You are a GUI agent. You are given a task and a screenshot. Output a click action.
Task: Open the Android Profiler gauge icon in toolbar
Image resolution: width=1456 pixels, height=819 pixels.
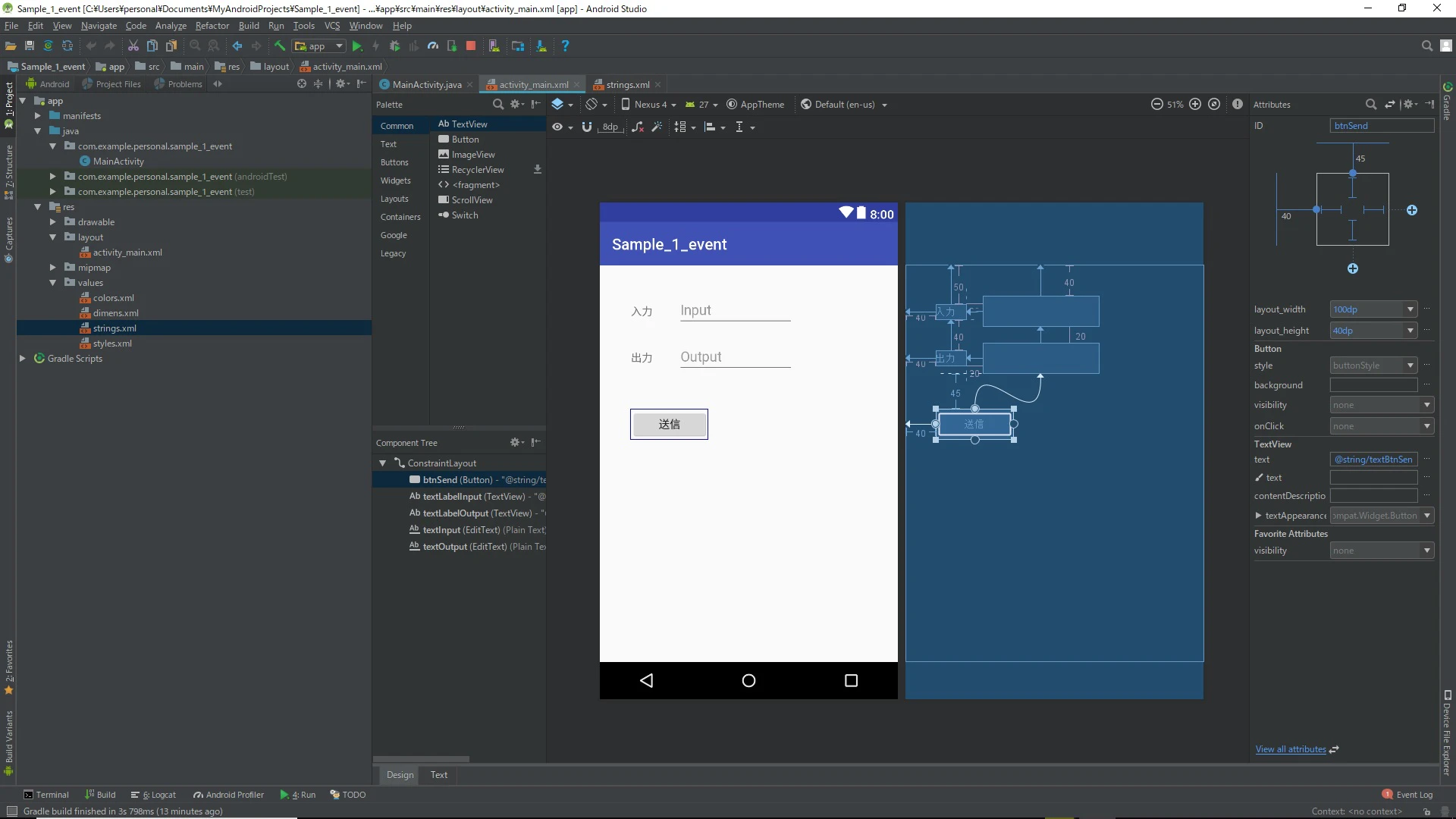pos(433,46)
